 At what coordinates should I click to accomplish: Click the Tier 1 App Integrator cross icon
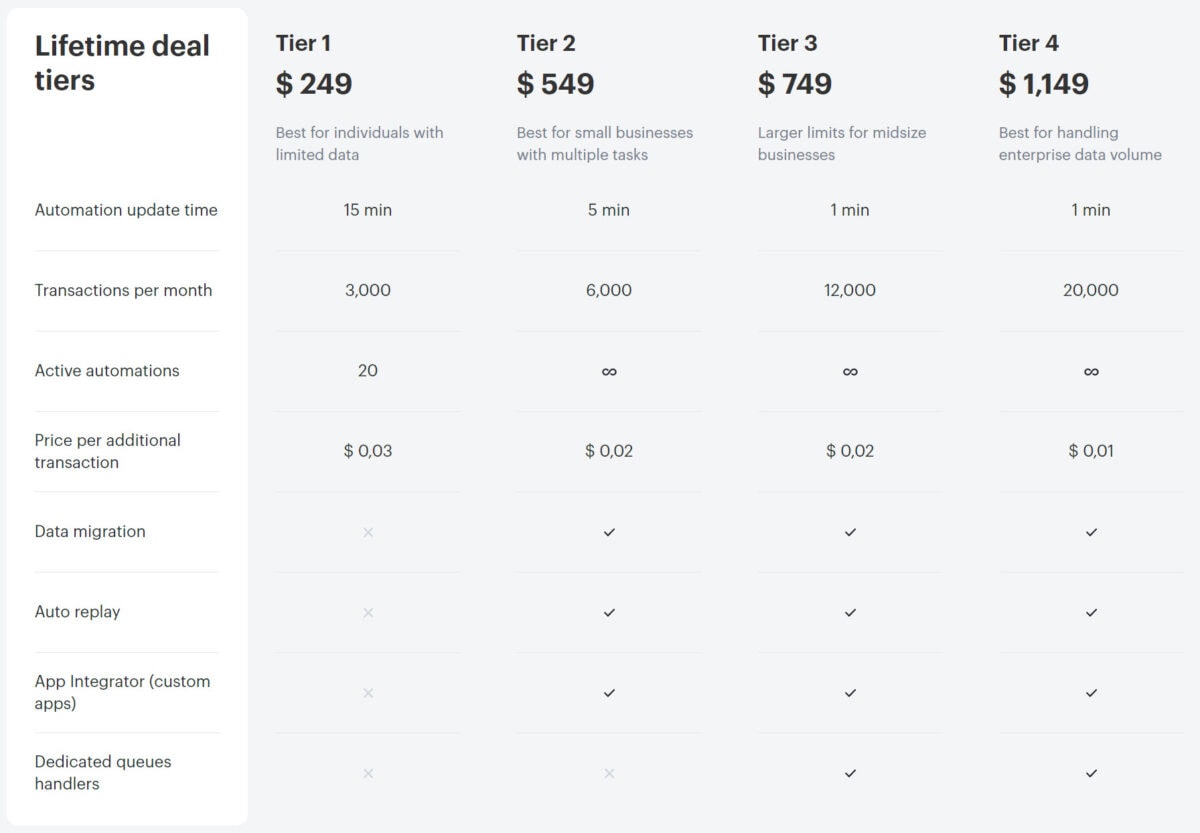[368, 692]
